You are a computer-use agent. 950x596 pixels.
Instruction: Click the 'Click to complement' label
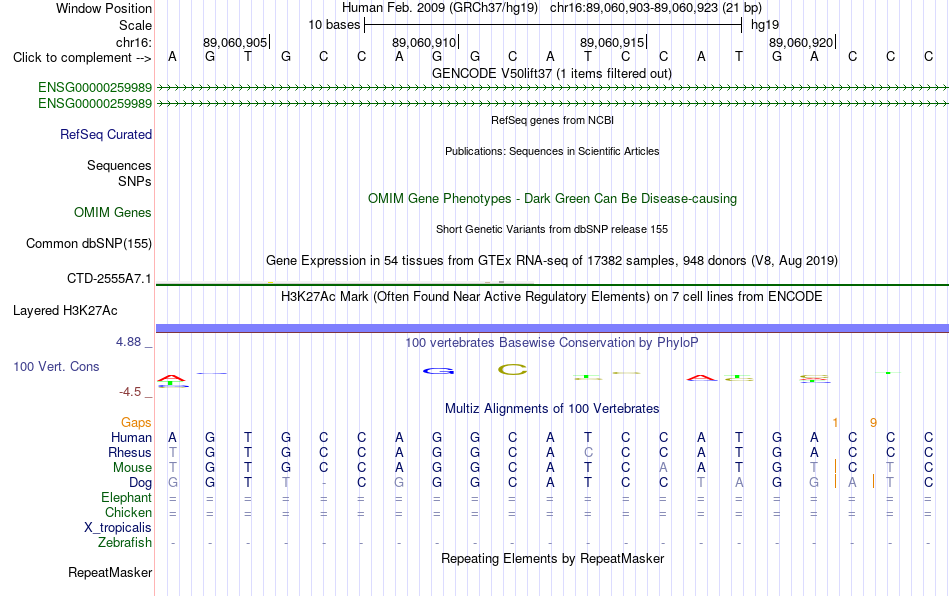(x=82, y=58)
